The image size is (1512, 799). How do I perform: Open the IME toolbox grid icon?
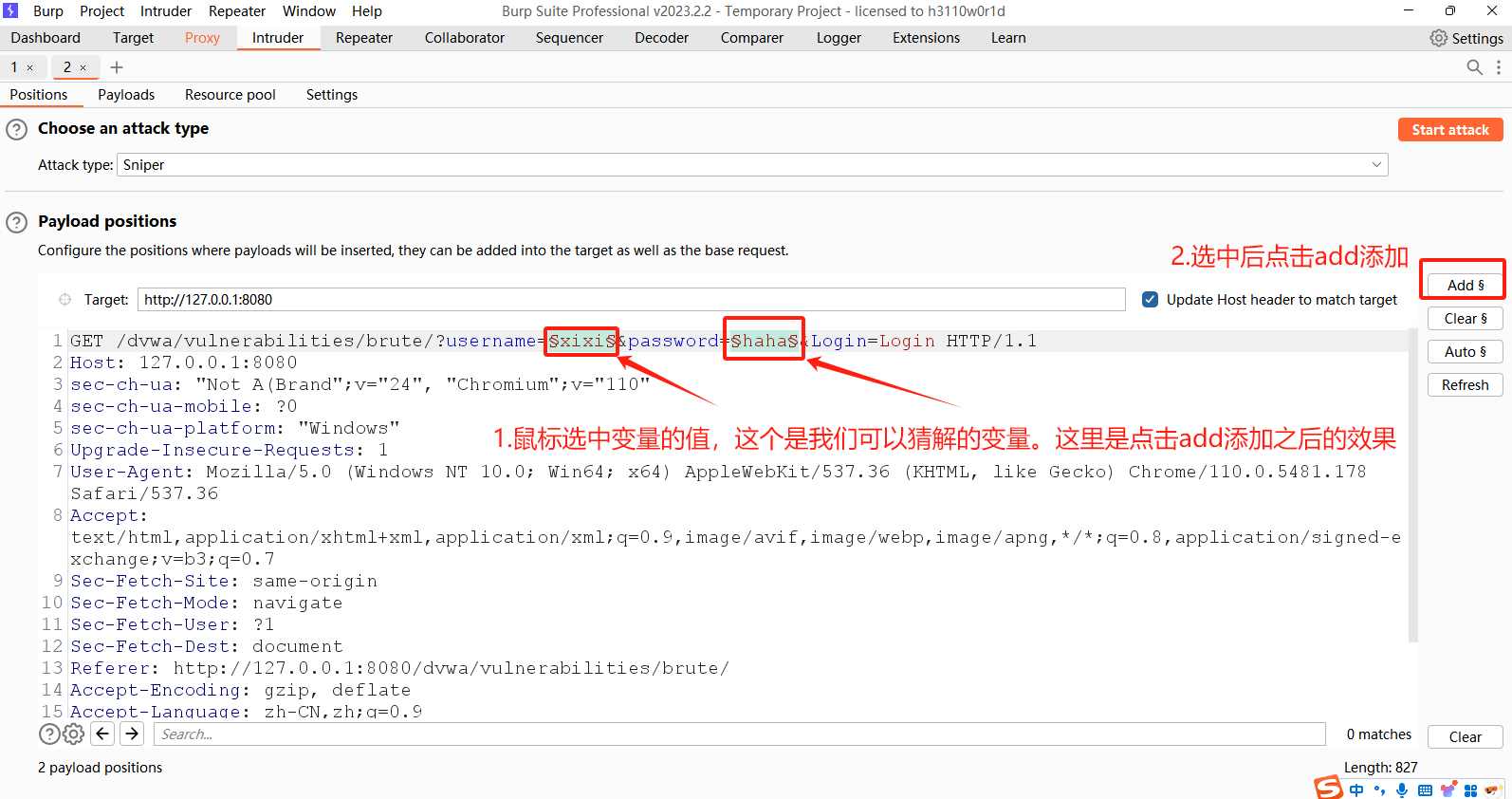1470,790
